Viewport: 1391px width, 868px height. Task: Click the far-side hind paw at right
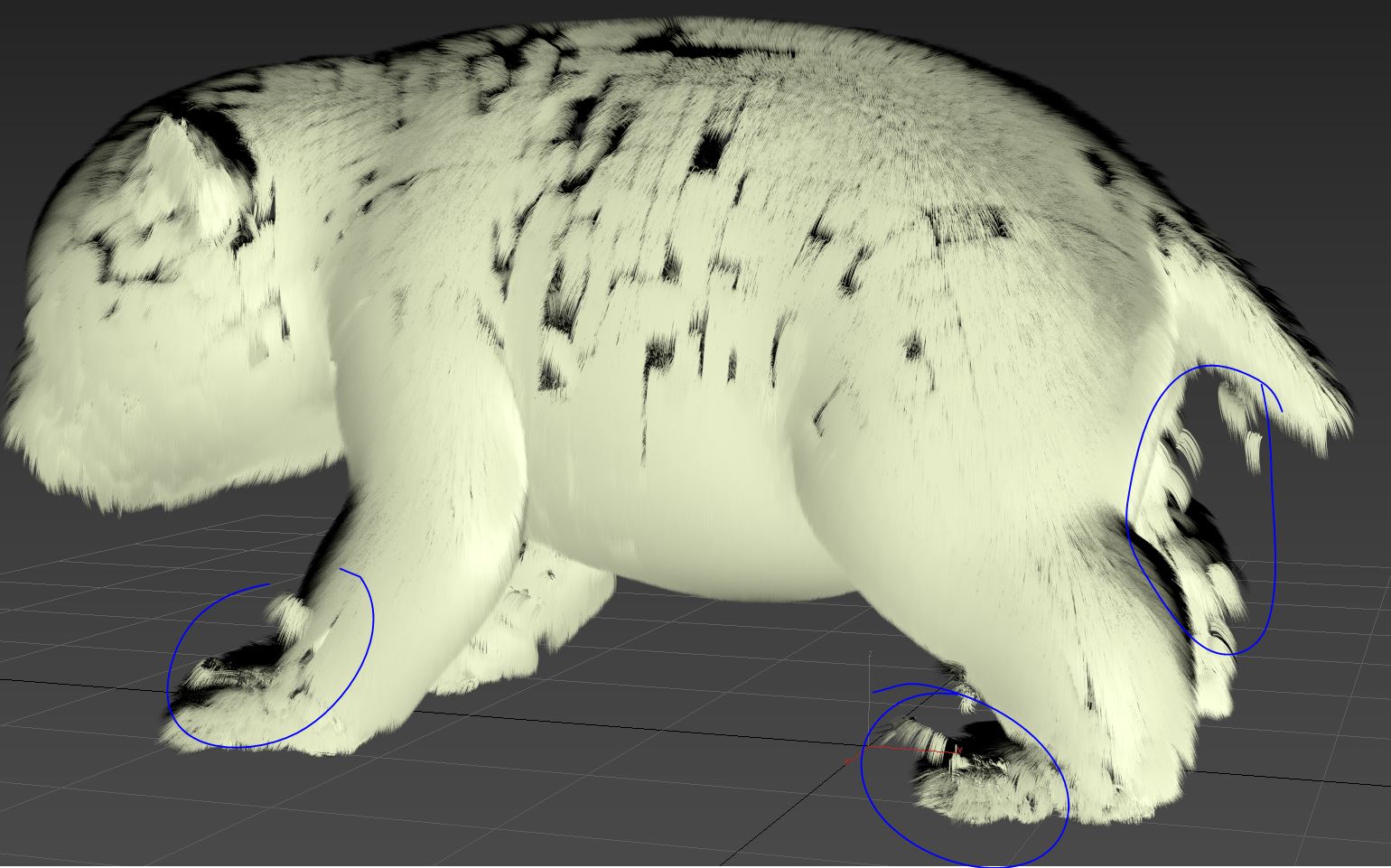pos(1215,686)
